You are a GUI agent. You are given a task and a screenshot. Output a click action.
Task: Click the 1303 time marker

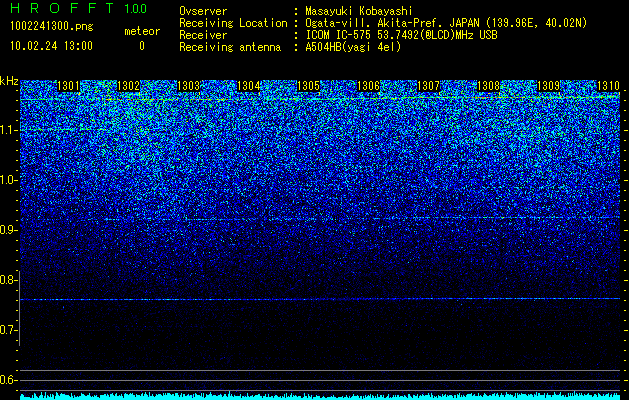[x=189, y=86]
